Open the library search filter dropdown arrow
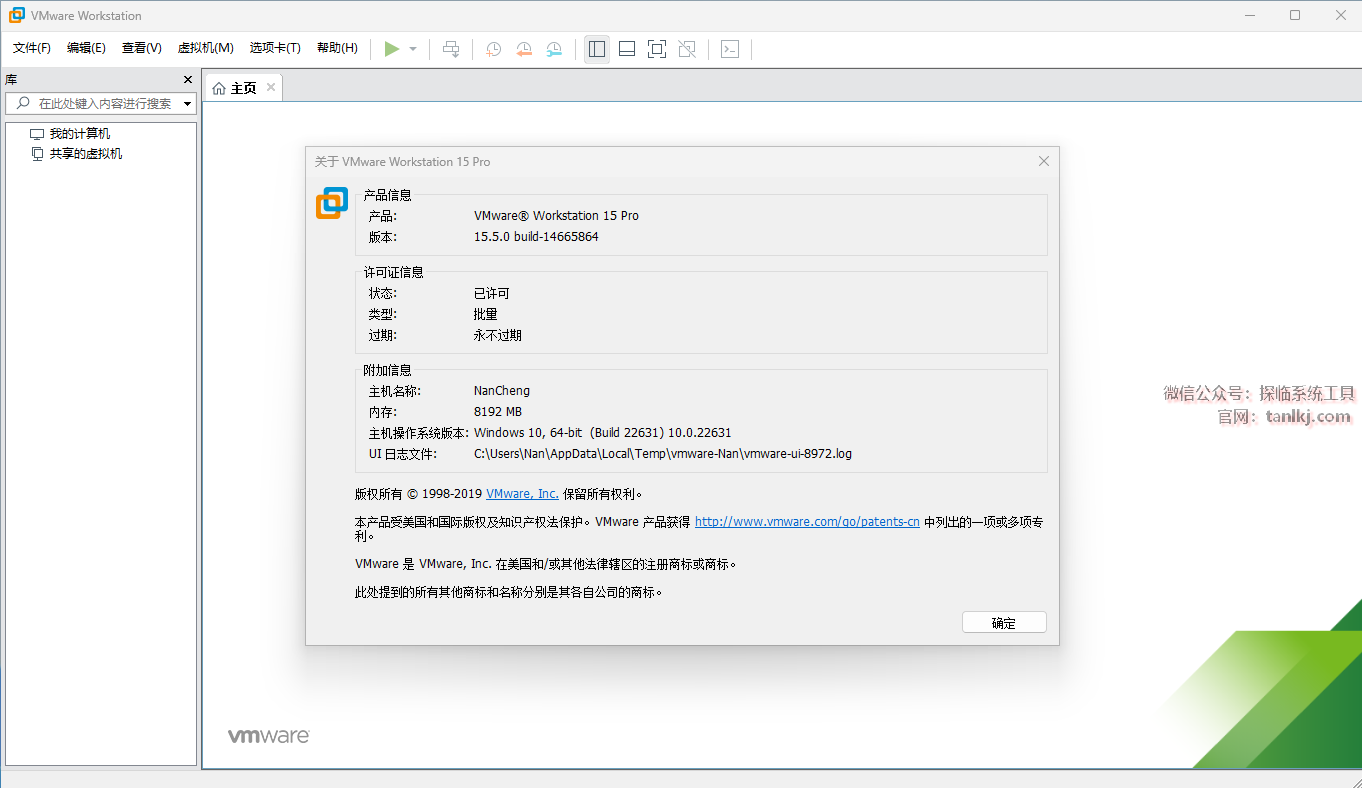The height and width of the screenshot is (788, 1362). pyautogui.click(x=187, y=104)
